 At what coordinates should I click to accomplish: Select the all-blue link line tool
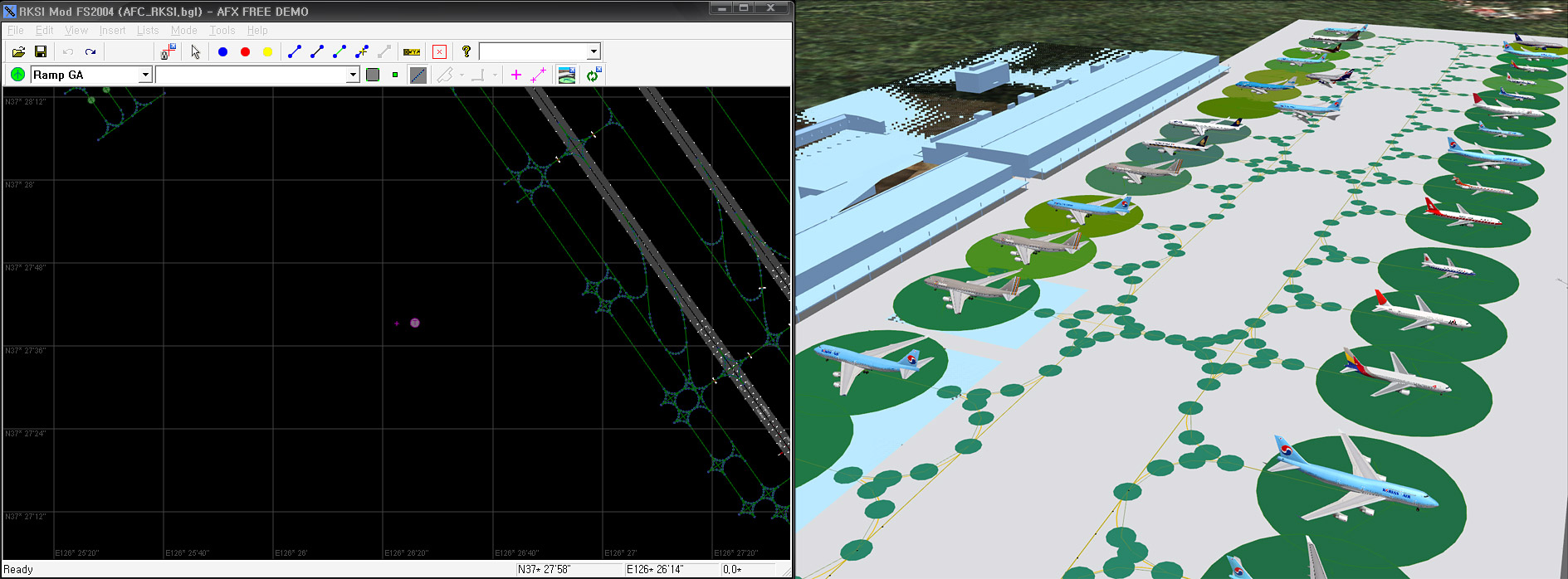[295, 51]
